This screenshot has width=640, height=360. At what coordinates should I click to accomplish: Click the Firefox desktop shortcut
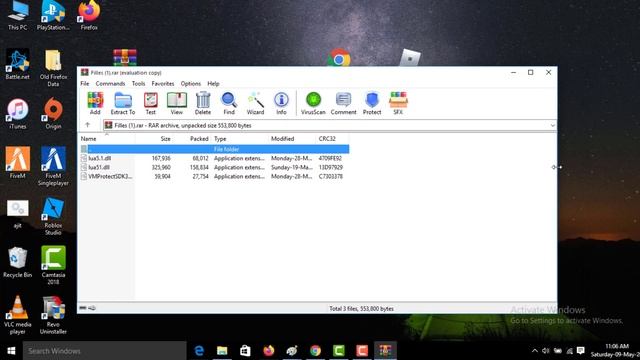pos(89,16)
